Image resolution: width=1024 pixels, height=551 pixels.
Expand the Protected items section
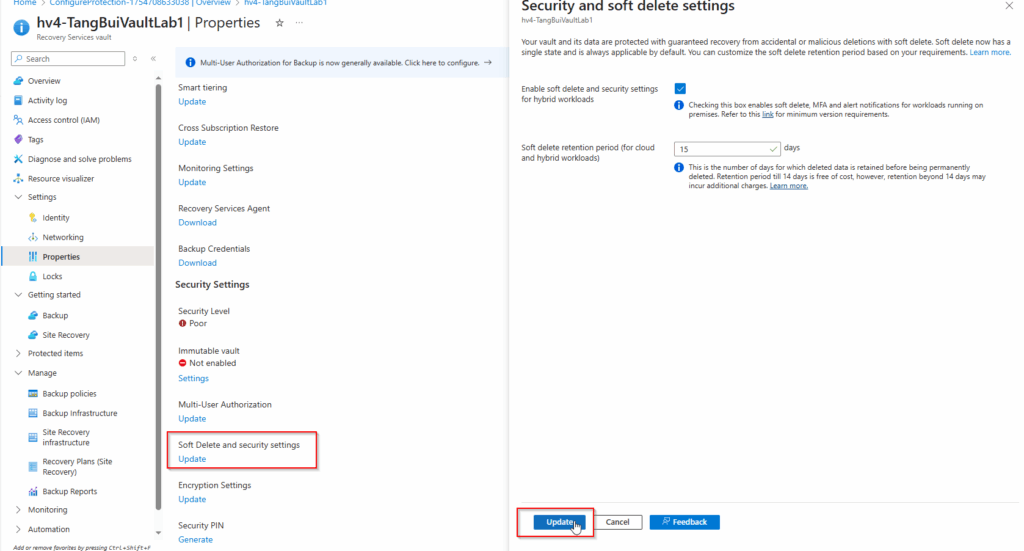[18, 354]
